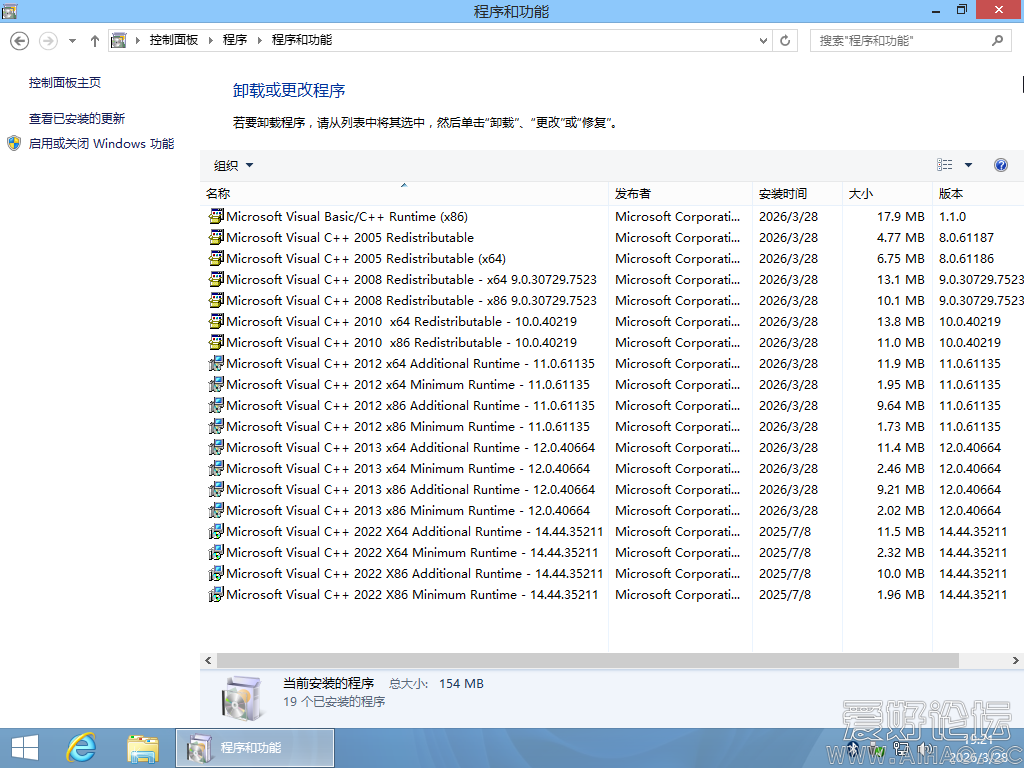Select icon of Visual C++ 2010 x64 Redistributable
1024x768 pixels.
pyautogui.click(x=216, y=321)
